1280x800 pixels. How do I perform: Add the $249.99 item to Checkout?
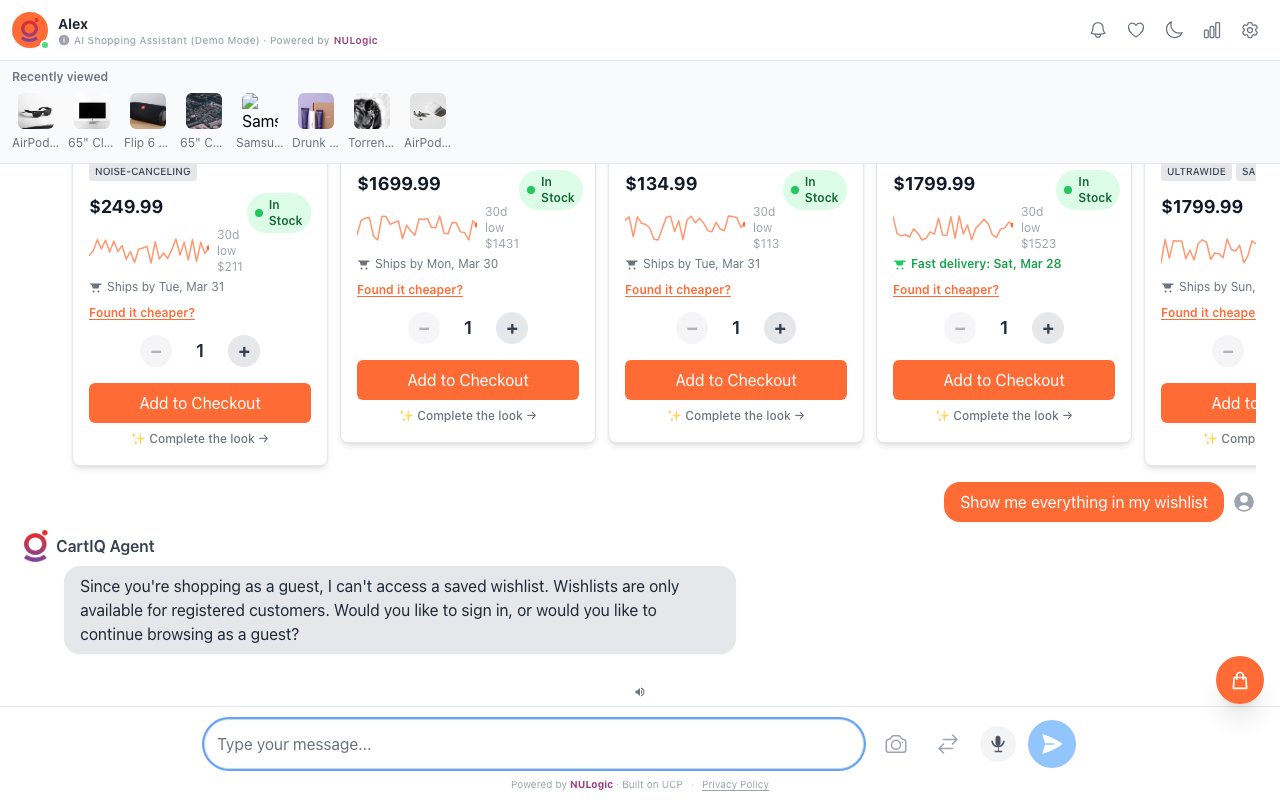(200, 403)
